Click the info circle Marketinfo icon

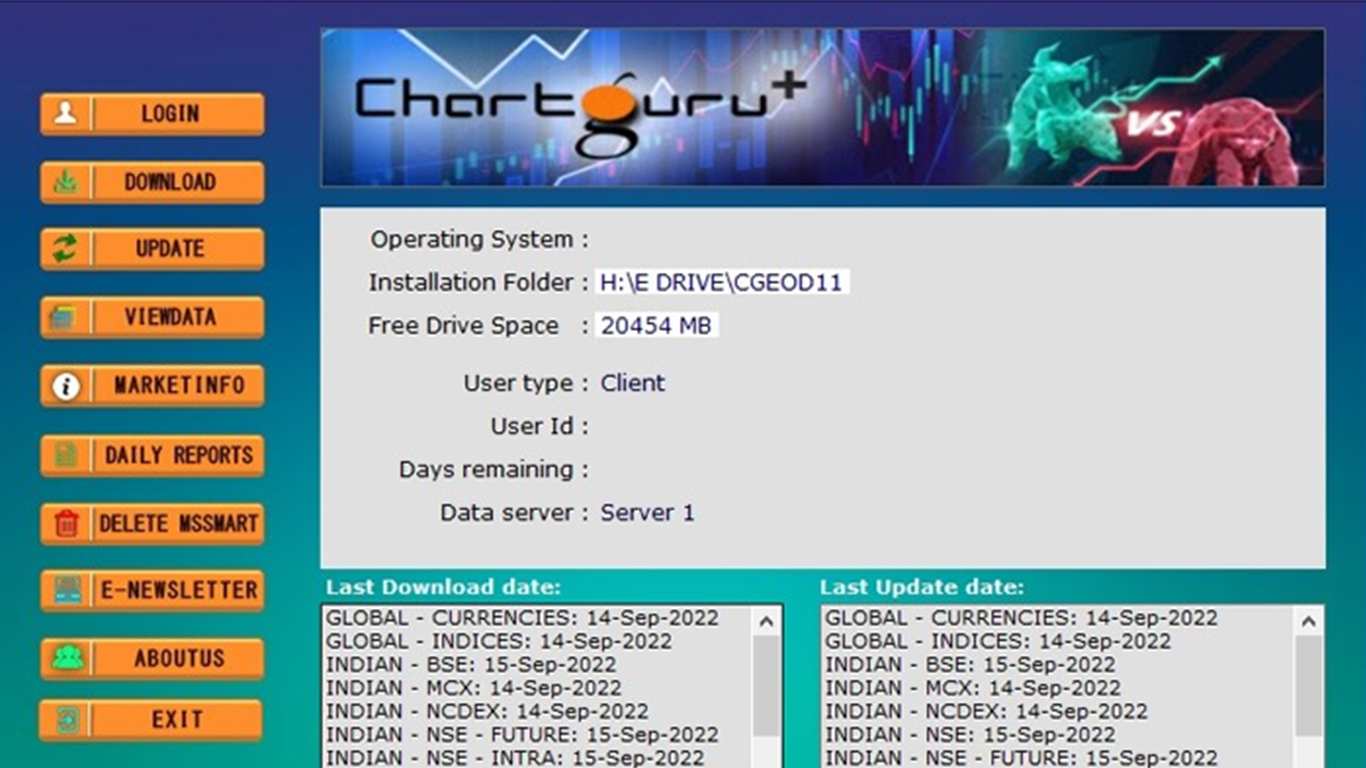(x=66, y=385)
